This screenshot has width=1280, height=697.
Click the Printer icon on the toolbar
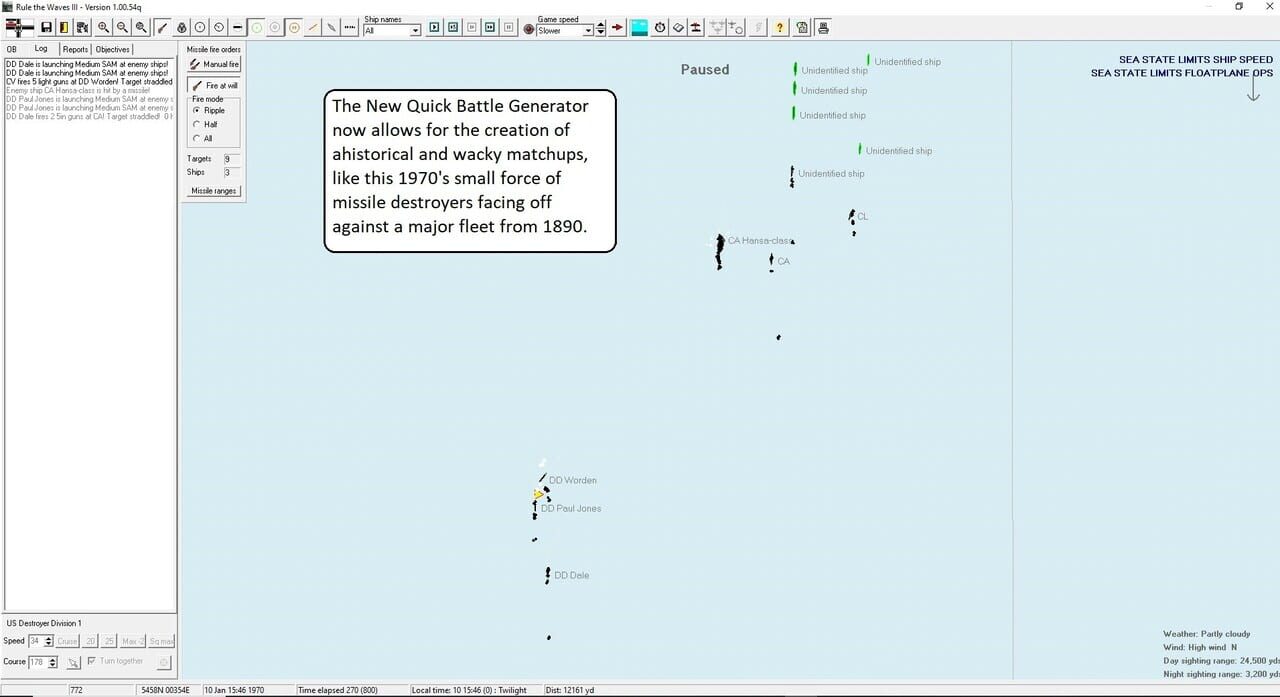pyautogui.click(x=822, y=27)
